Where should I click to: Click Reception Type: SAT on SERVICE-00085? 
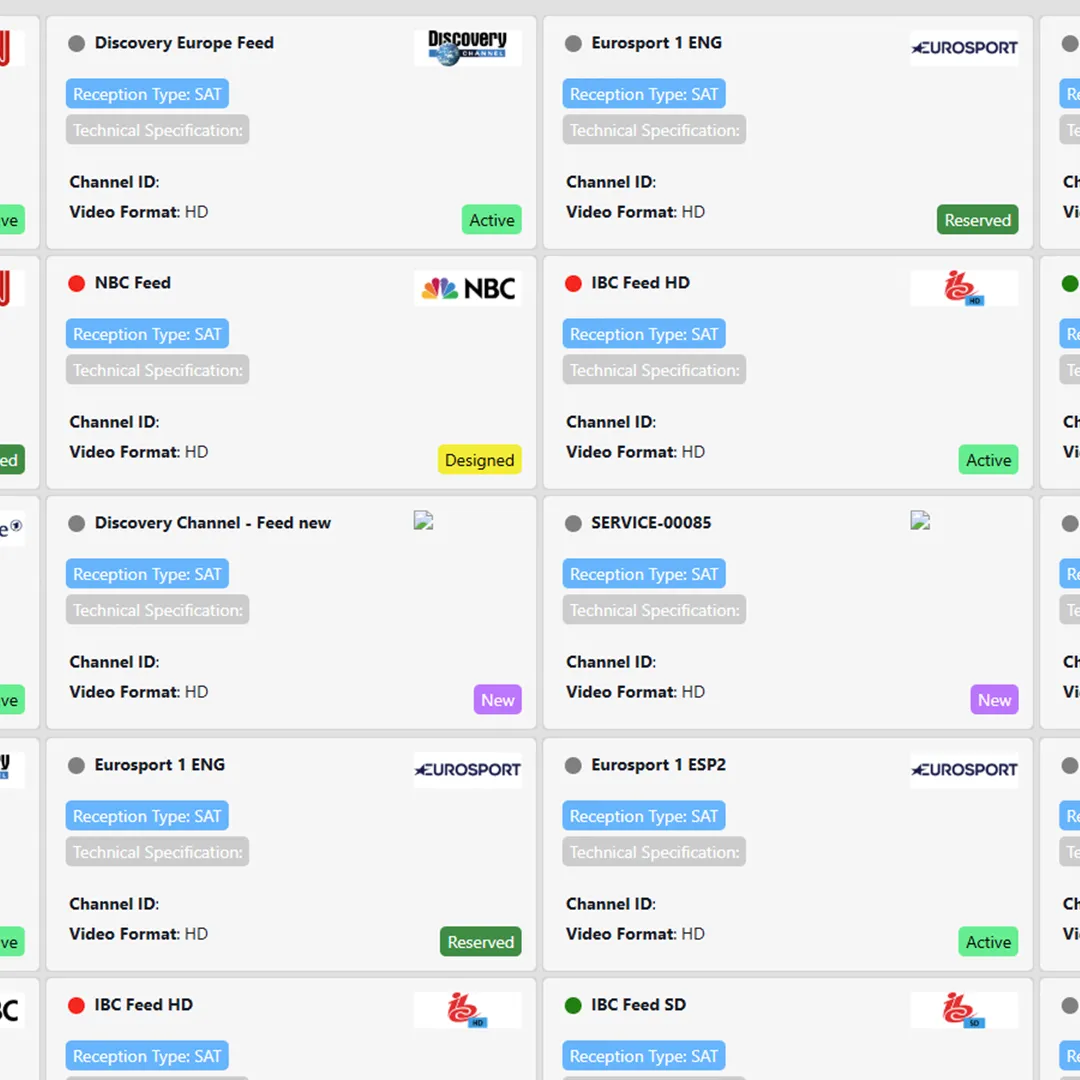coord(644,574)
